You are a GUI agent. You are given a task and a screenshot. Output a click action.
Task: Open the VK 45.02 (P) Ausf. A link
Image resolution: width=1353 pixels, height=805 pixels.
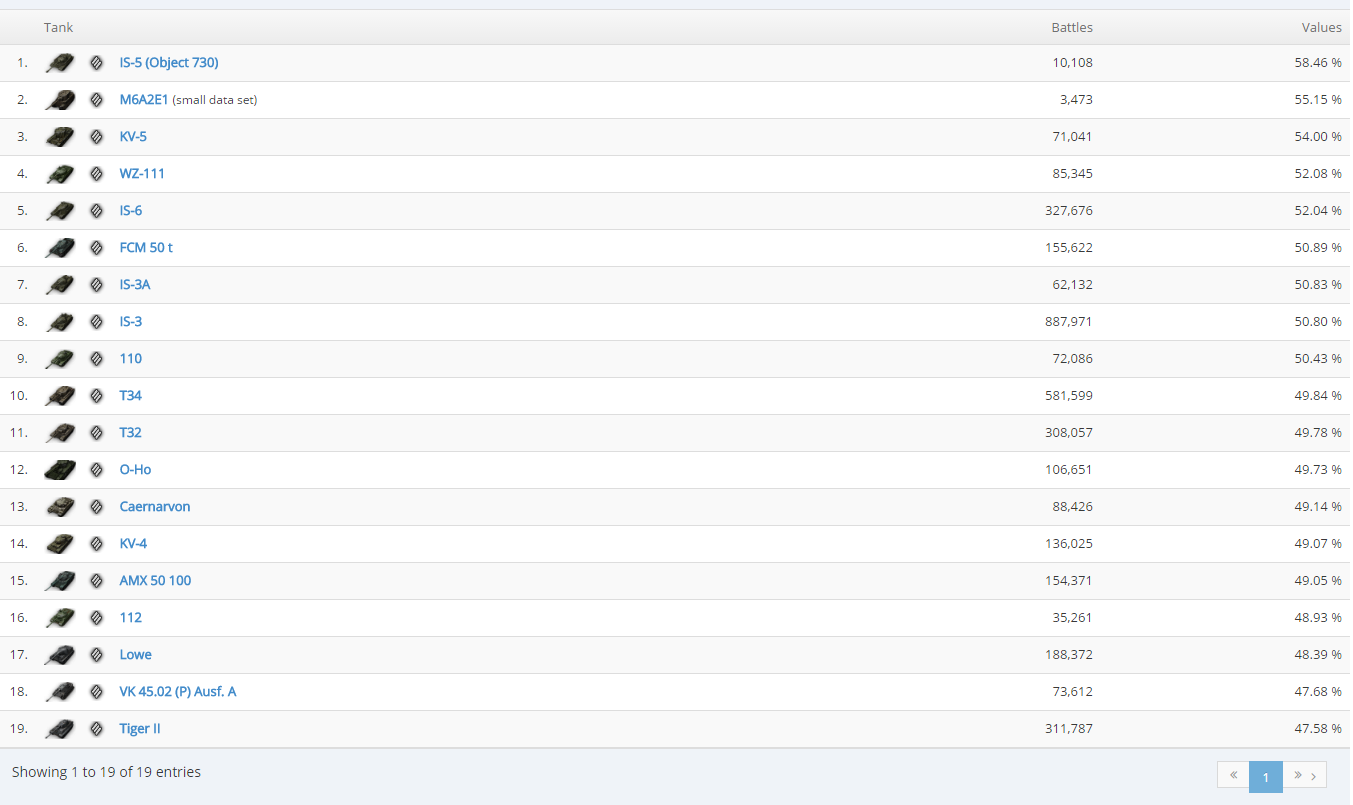[x=178, y=692]
